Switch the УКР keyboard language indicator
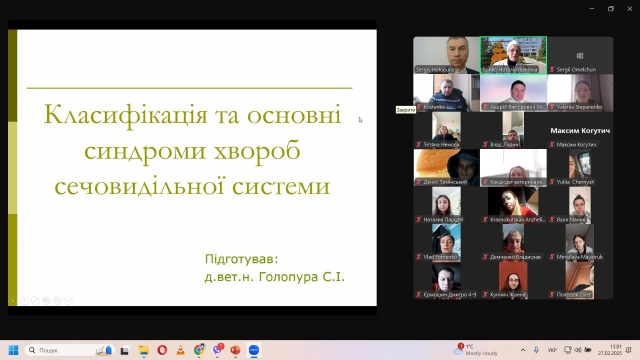640x360 pixels. 552,350
